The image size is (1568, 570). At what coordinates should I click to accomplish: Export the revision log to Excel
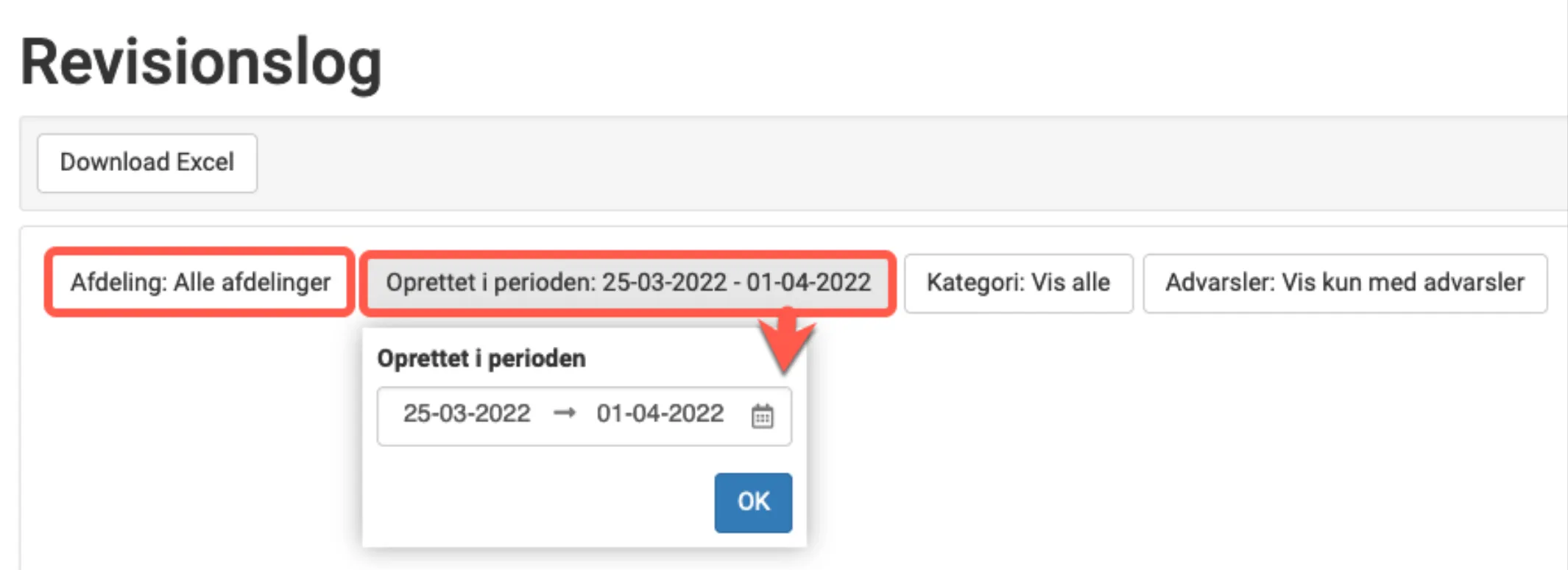pyautogui.click(x=147, y=163)
